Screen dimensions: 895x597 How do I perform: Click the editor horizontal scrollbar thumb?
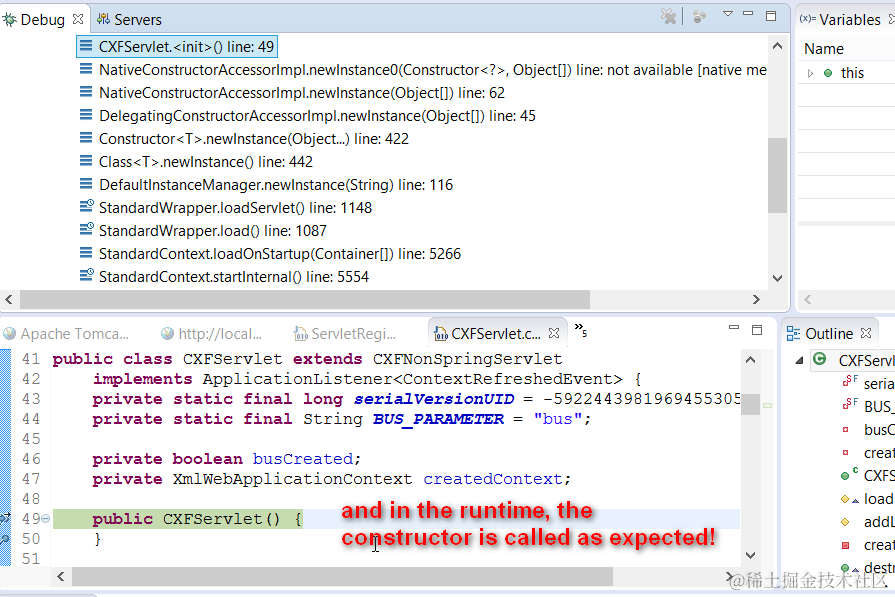(342, 576)
